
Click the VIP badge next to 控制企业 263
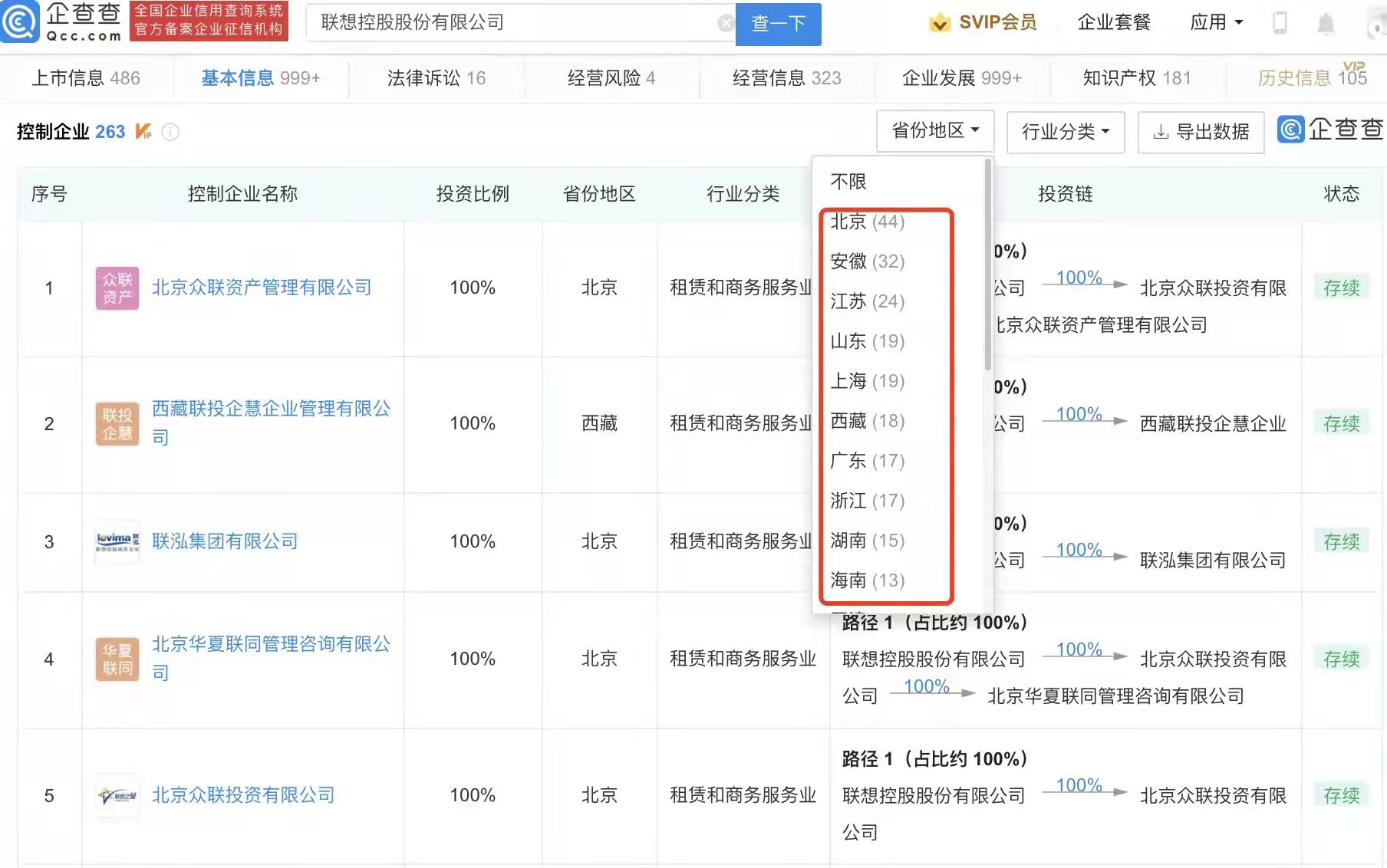pyautogui.click(x=143, y=132)
